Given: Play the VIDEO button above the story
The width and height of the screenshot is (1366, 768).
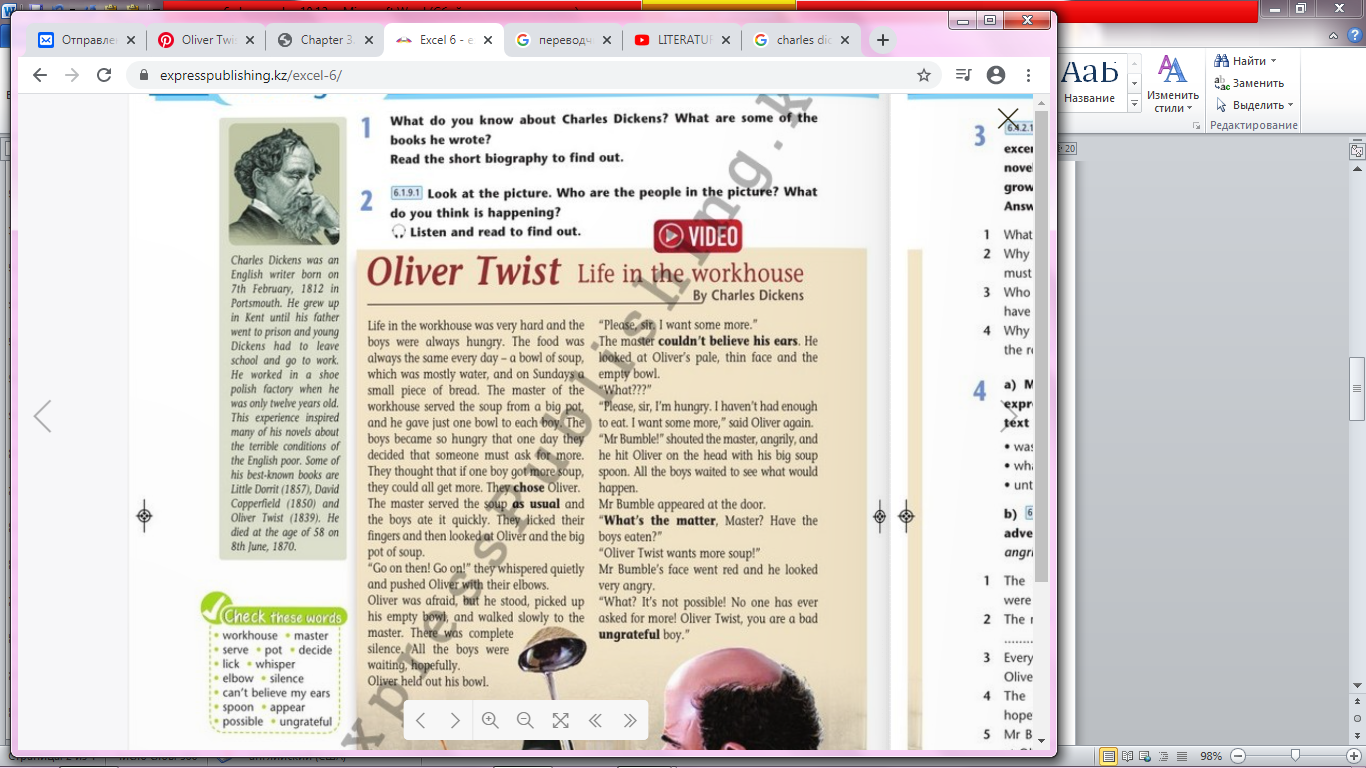Looking at the screenshot, I should pos(698,236).
